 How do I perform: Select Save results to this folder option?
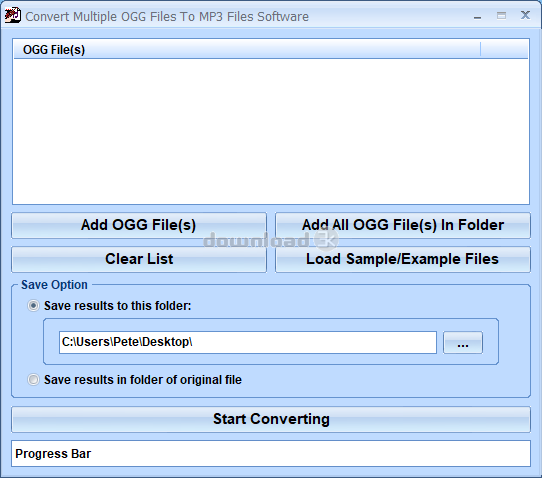pyautogui.click(x=34, y=306)
